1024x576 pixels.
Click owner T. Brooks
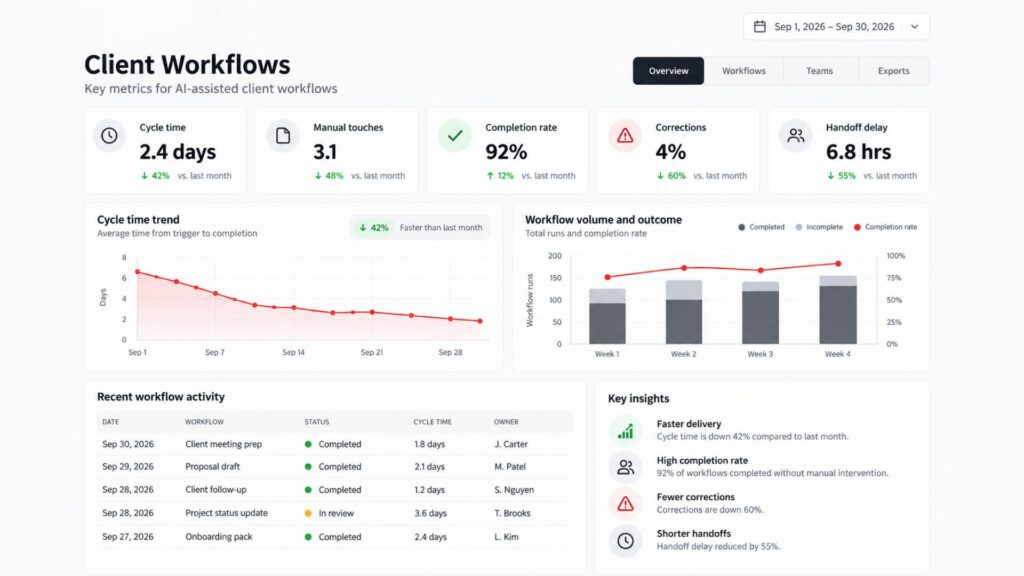click(513, 513)
